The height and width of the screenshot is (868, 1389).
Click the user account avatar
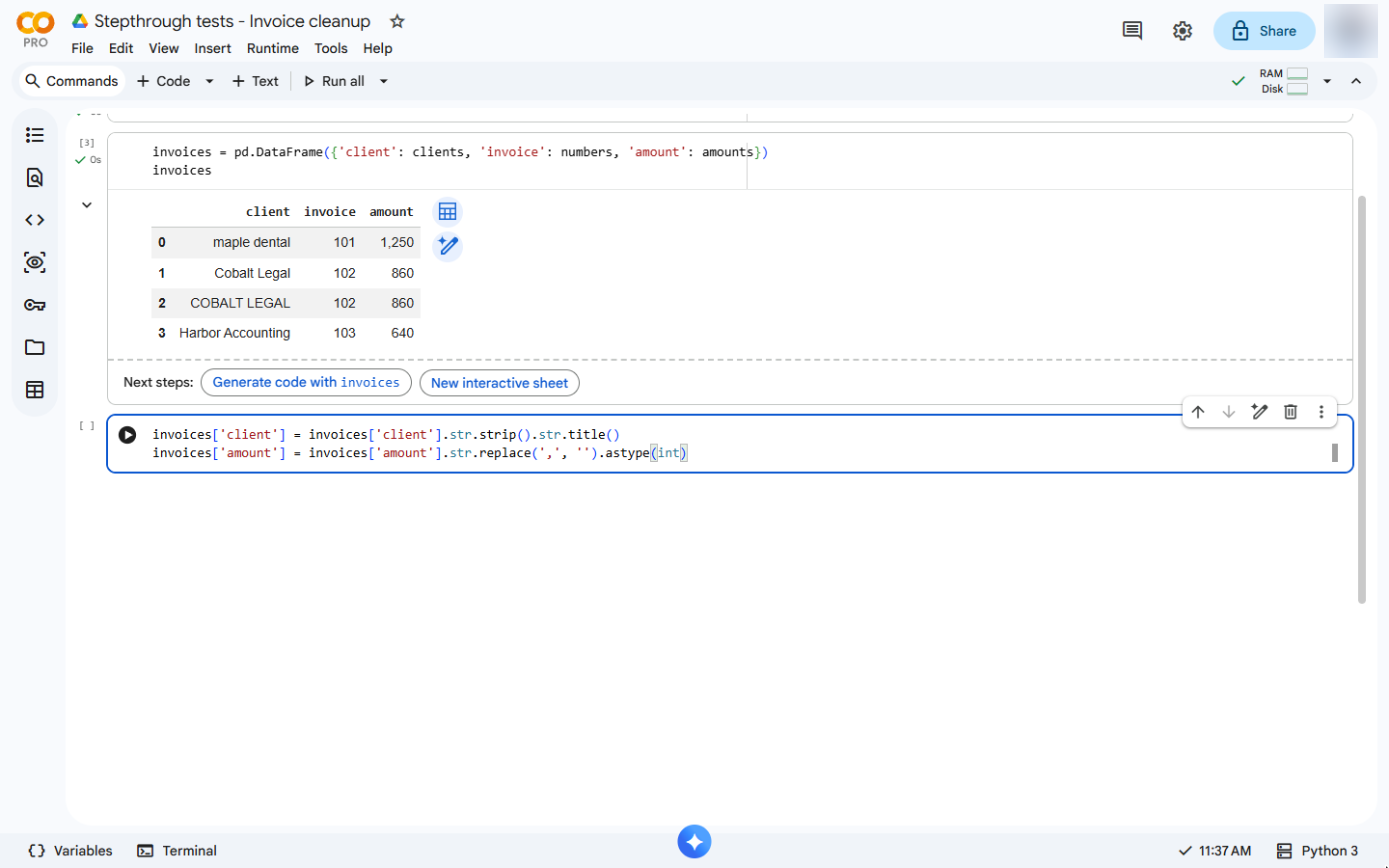pos(1350,31)
